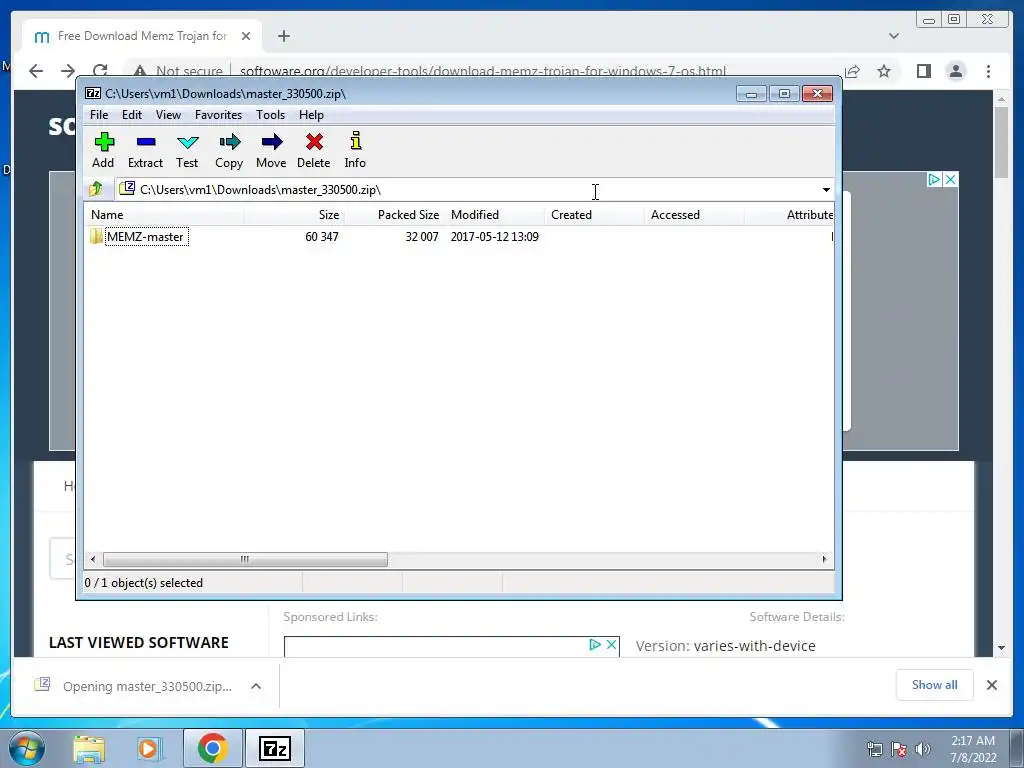
Task: Open a new Chrome tab
Action: click(x=283, y=36)
